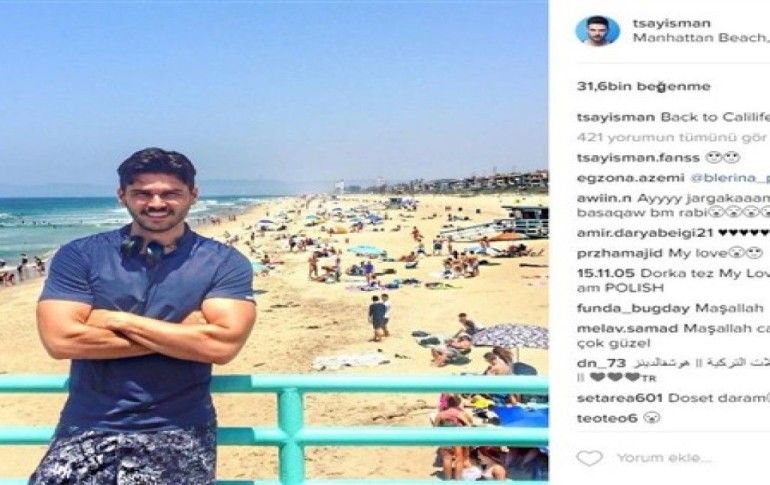The height and width of the screenshot is (485, 770).
Task: Click the heart like icon
Action: click(x=589, y=458)
